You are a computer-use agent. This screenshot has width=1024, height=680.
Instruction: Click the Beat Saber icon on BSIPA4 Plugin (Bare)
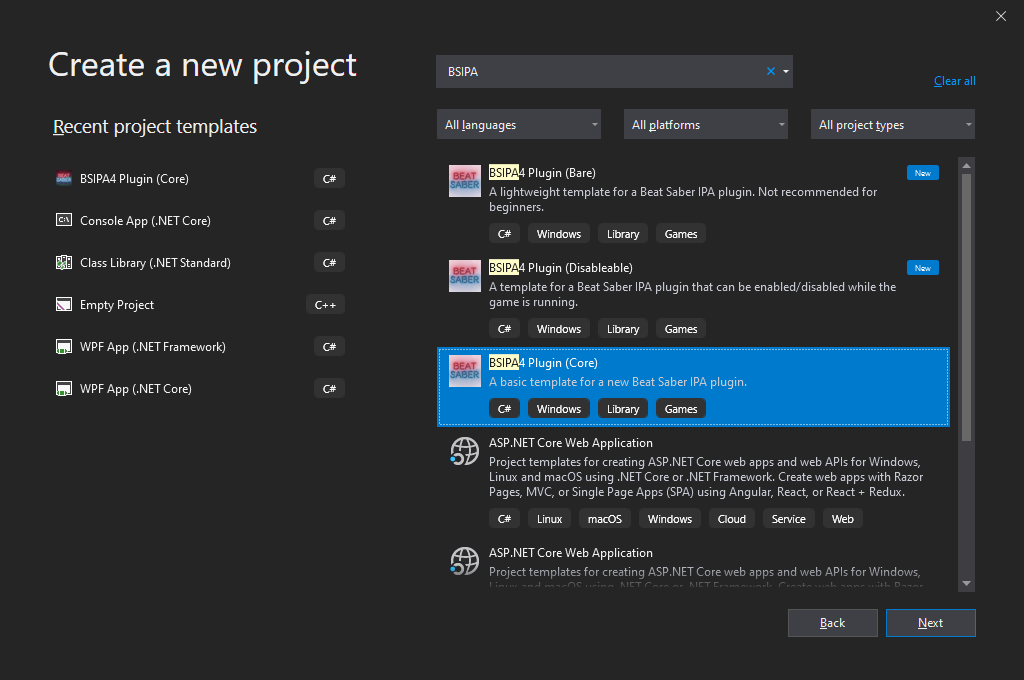(x=464, y=181)
